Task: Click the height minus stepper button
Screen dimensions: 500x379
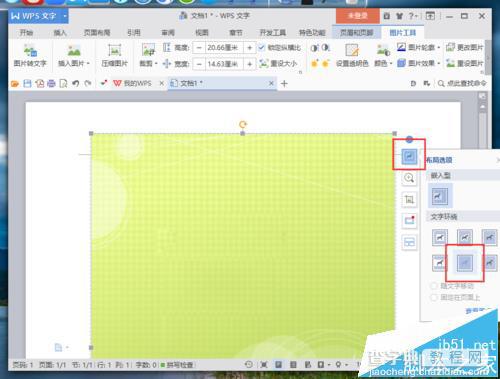Action: pyautogui.click(x=199, y=48)
